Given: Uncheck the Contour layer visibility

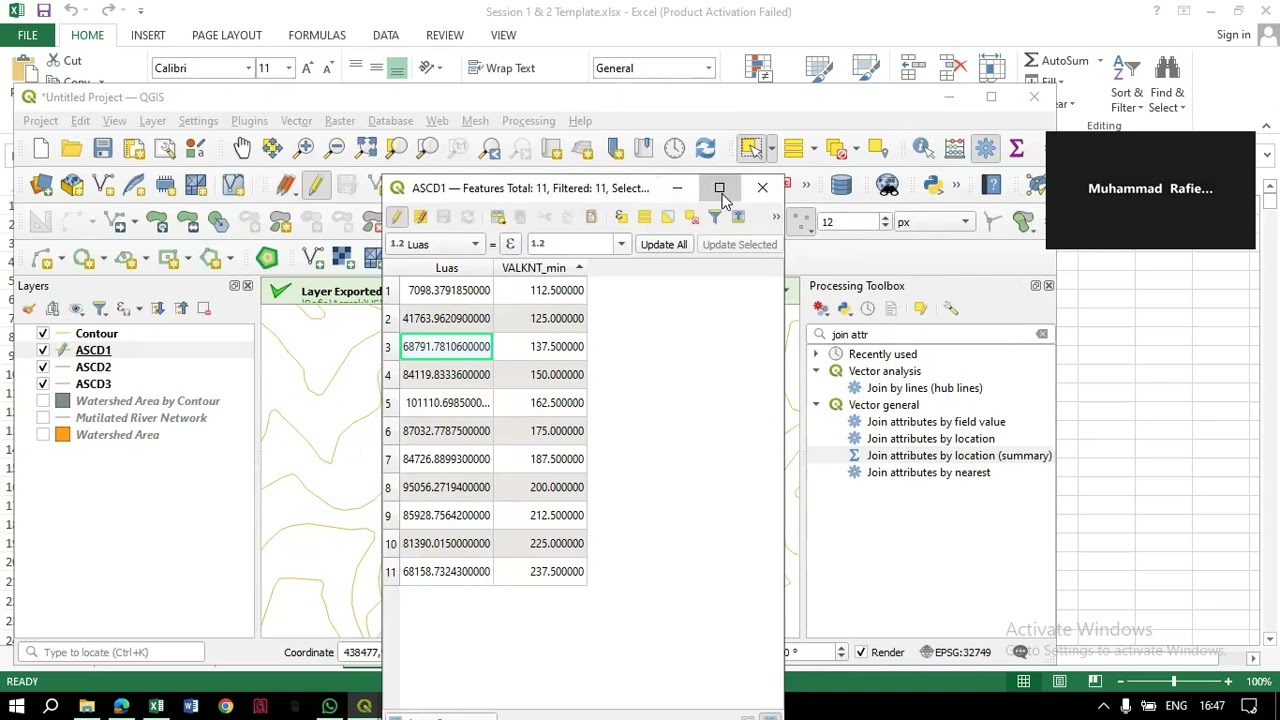Looking at the screenshot, I should point(42,334).
